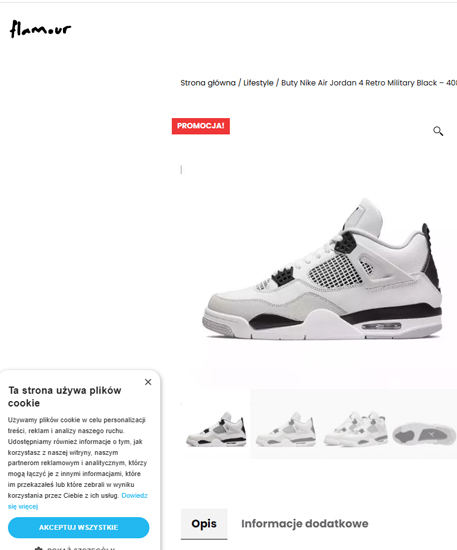Select the second faded shoe thumbnail
The image size is (457, 550).
point(285,429)
